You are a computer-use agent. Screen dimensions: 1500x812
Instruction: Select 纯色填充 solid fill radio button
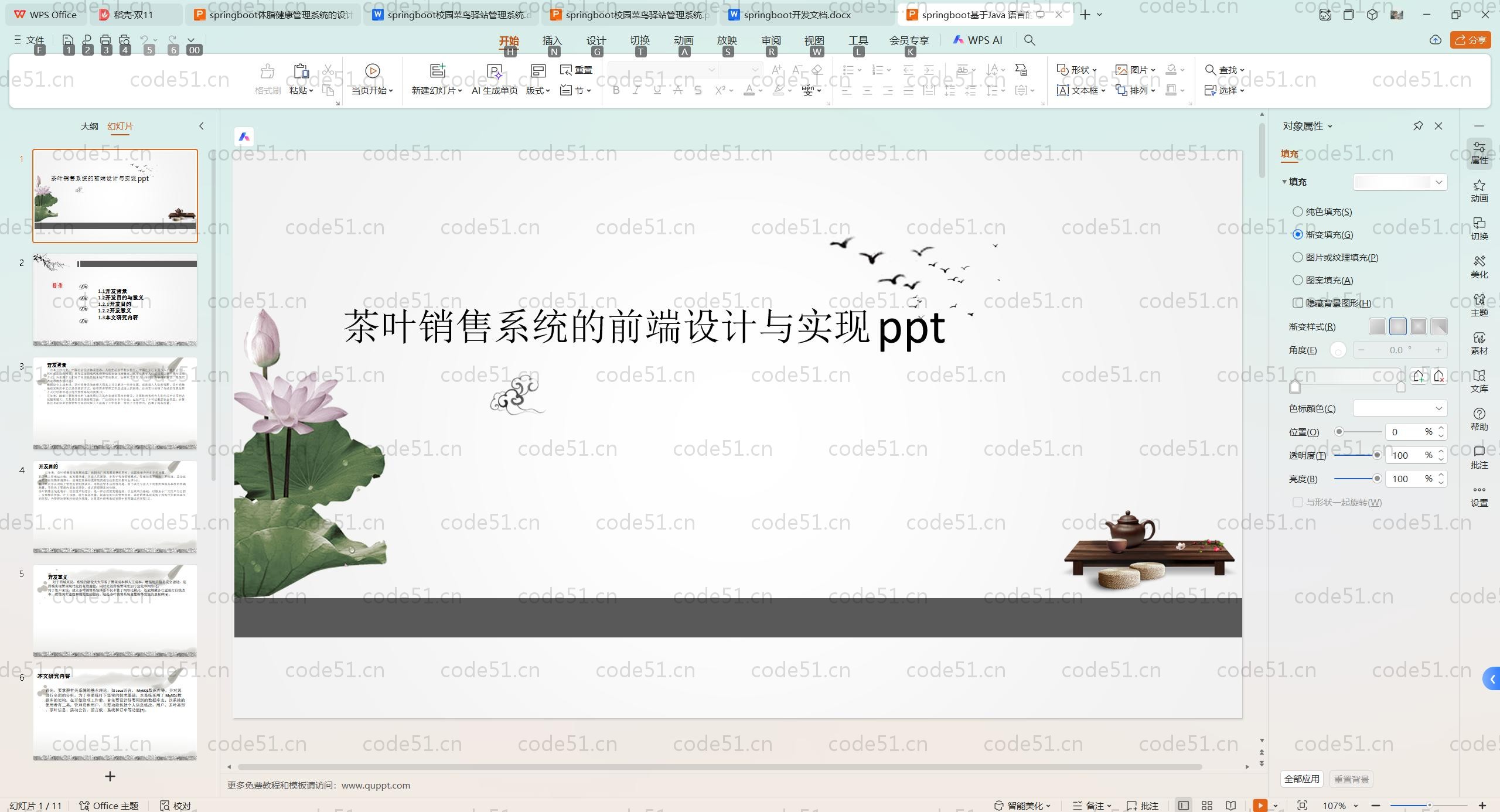click(1298, 211)
